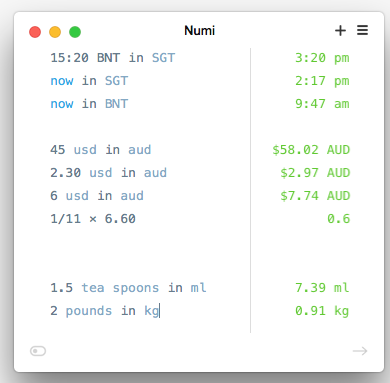390x383 pixels.
Task: Click the Numi window title
Action: [x=200, y=31]
